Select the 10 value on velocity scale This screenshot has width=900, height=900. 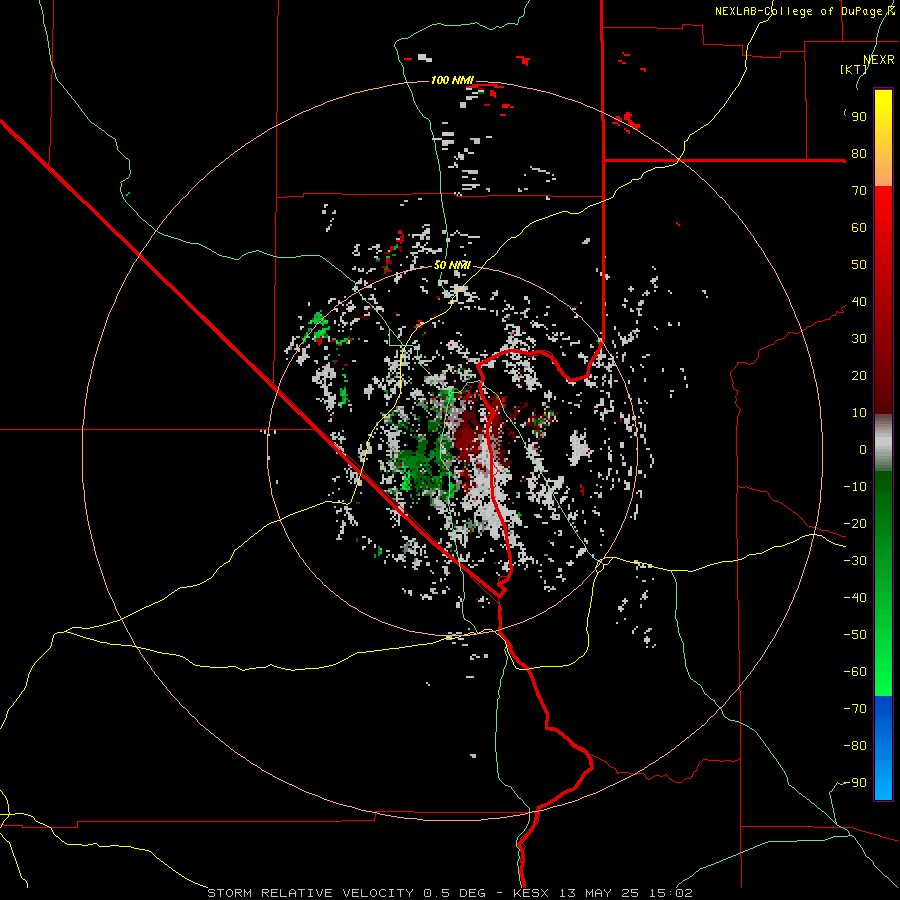pyautogui.click(x=859, y=413)
